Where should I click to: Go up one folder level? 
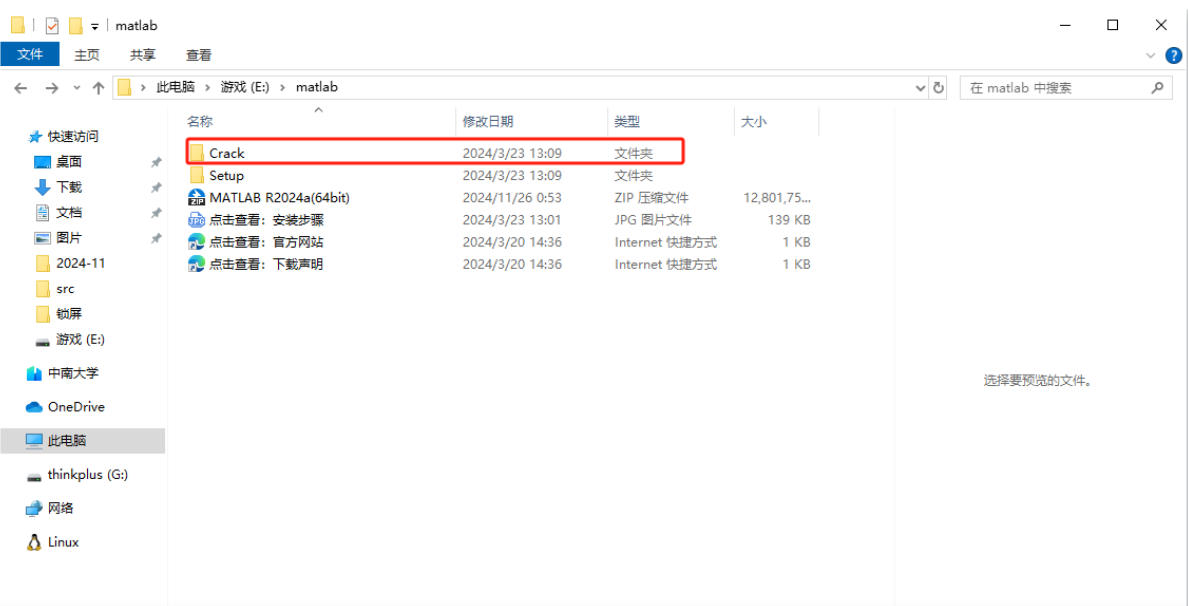click(98, 88)
